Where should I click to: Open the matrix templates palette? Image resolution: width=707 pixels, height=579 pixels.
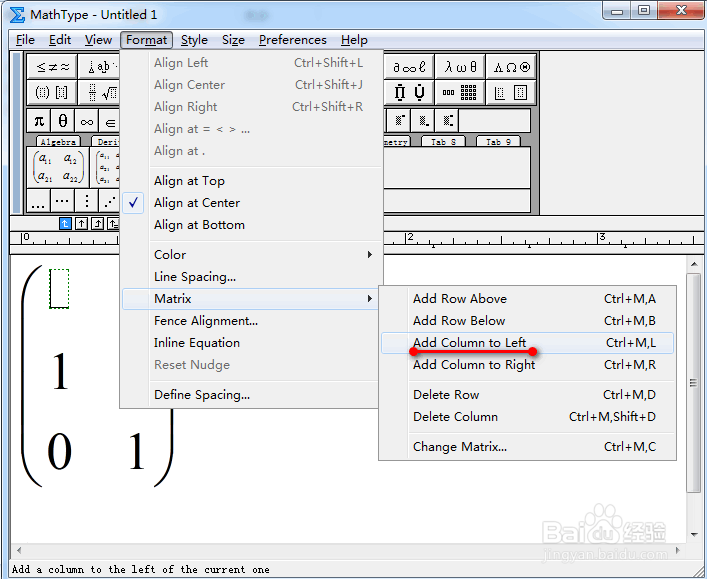click(x=460, y=92)
